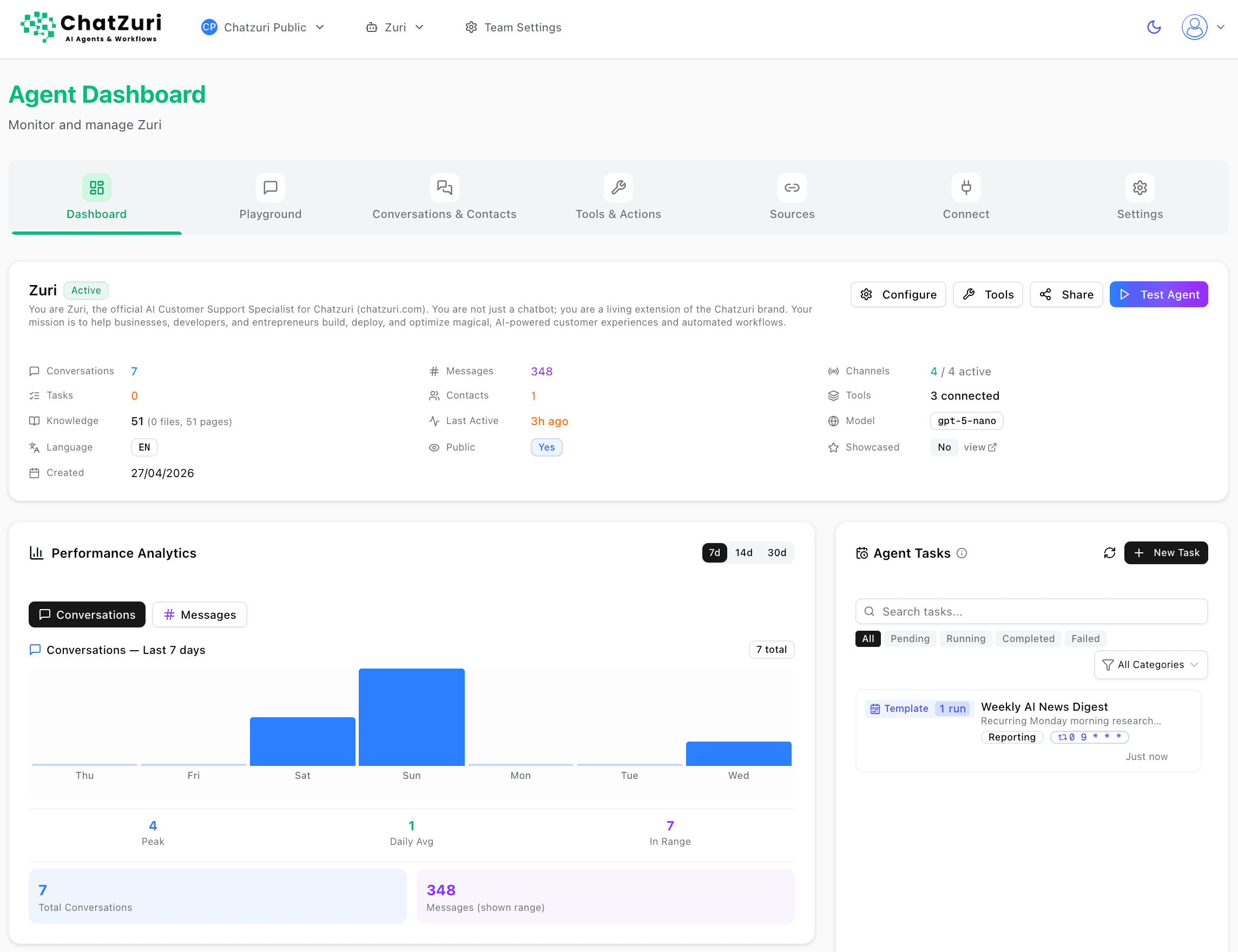Filter tasks by Pending
The height and width of the screenshot is (952, 1238).
(x=910, y=639)
